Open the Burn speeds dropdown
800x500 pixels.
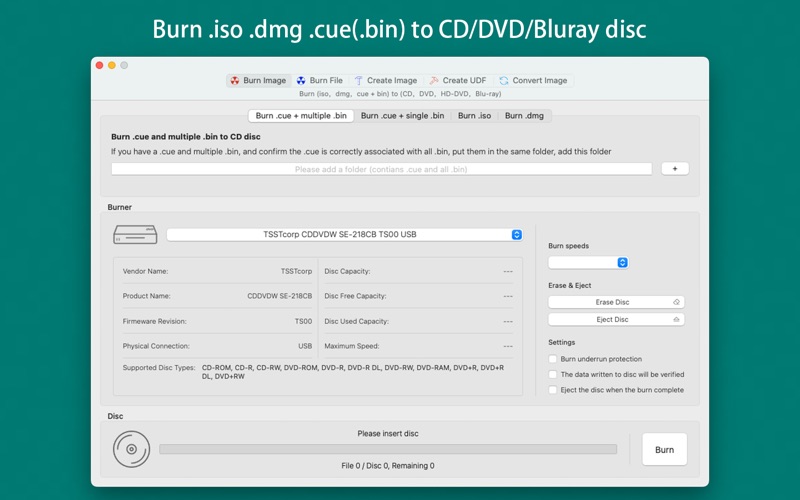[588, 262]
